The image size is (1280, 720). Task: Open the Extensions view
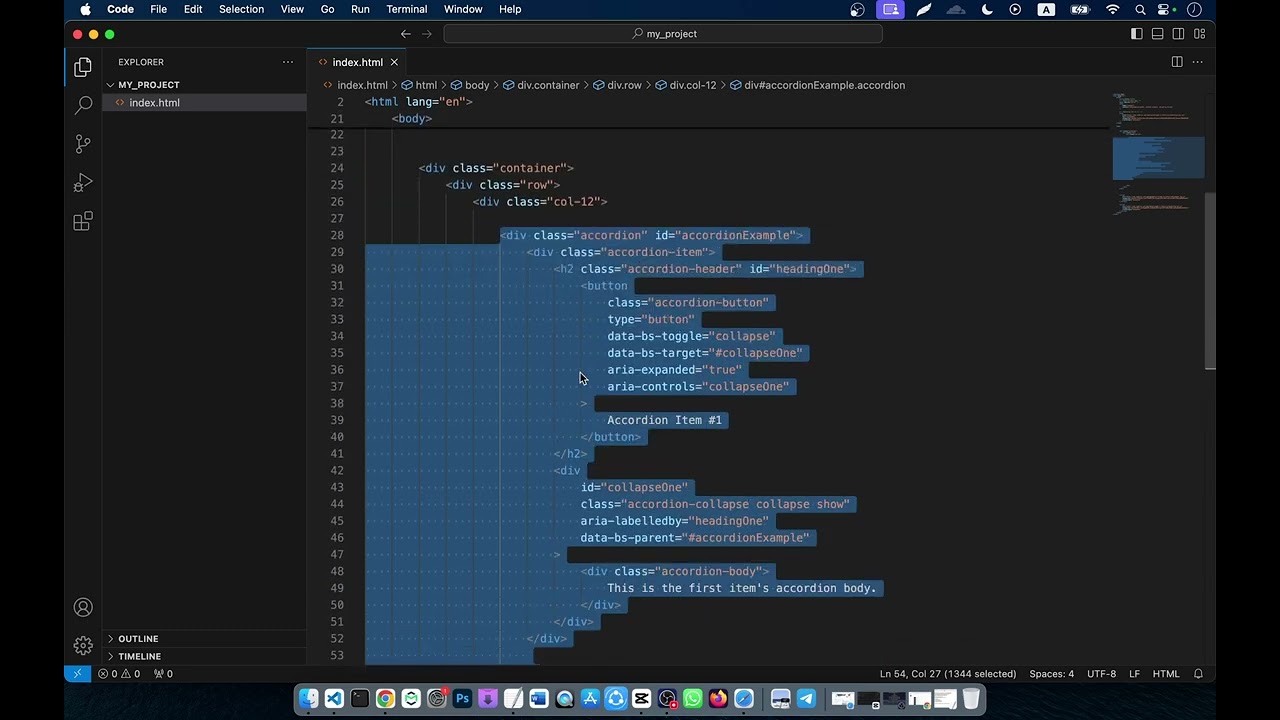pyautogui.click(x=83, y=221)
